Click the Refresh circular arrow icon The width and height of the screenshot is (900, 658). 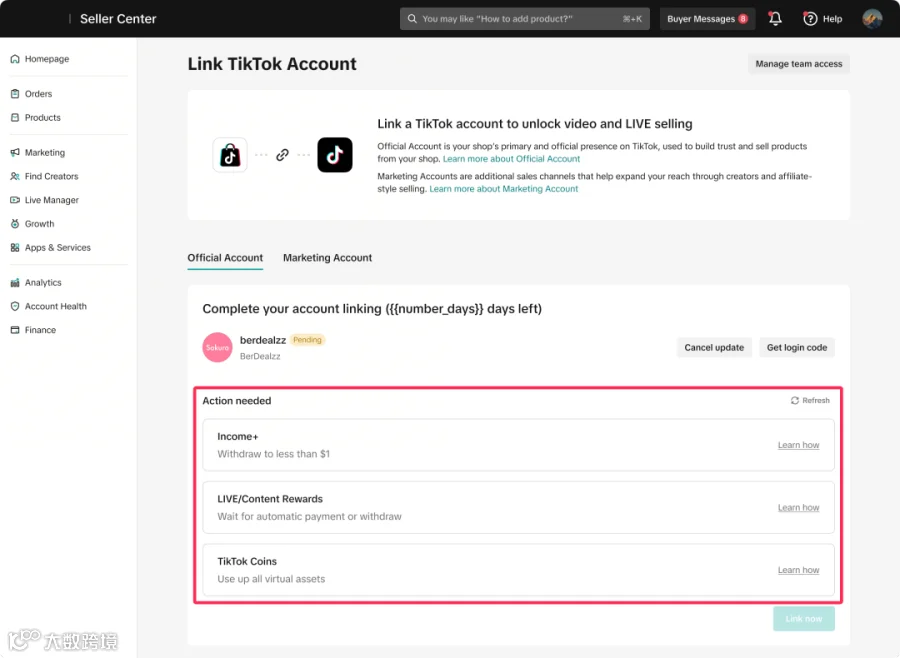pyautogui.click(x=795, y=400)
